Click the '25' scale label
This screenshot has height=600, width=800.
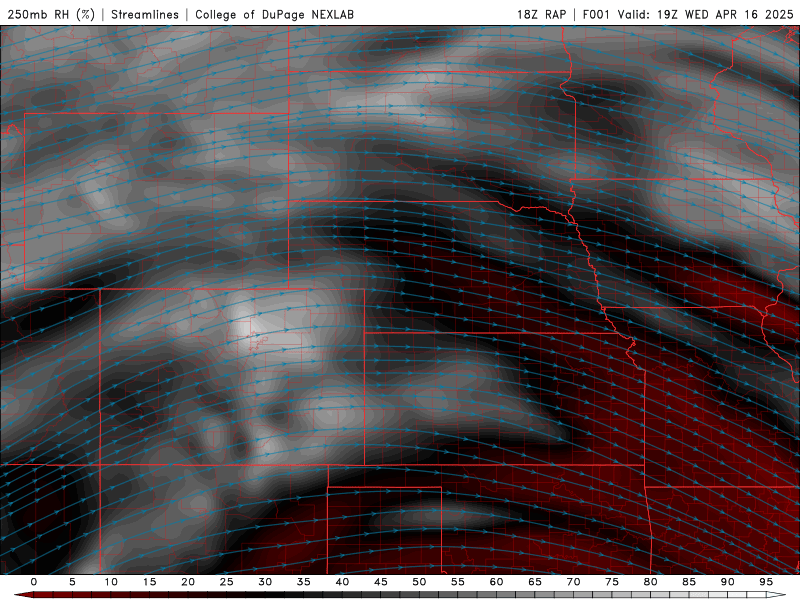point(227,582)
